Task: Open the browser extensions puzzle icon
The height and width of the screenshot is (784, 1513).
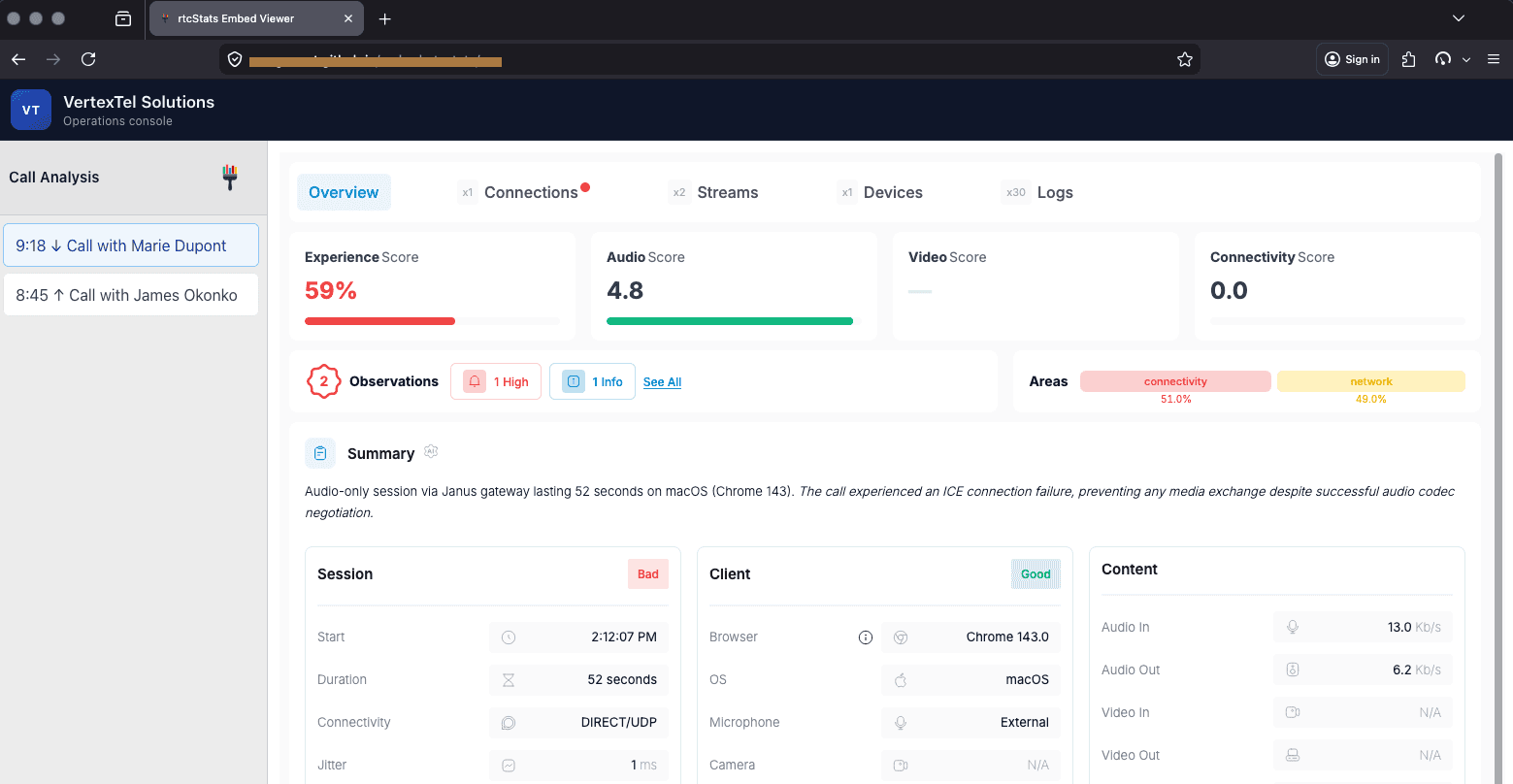Action: click(x=1408, y=59)
